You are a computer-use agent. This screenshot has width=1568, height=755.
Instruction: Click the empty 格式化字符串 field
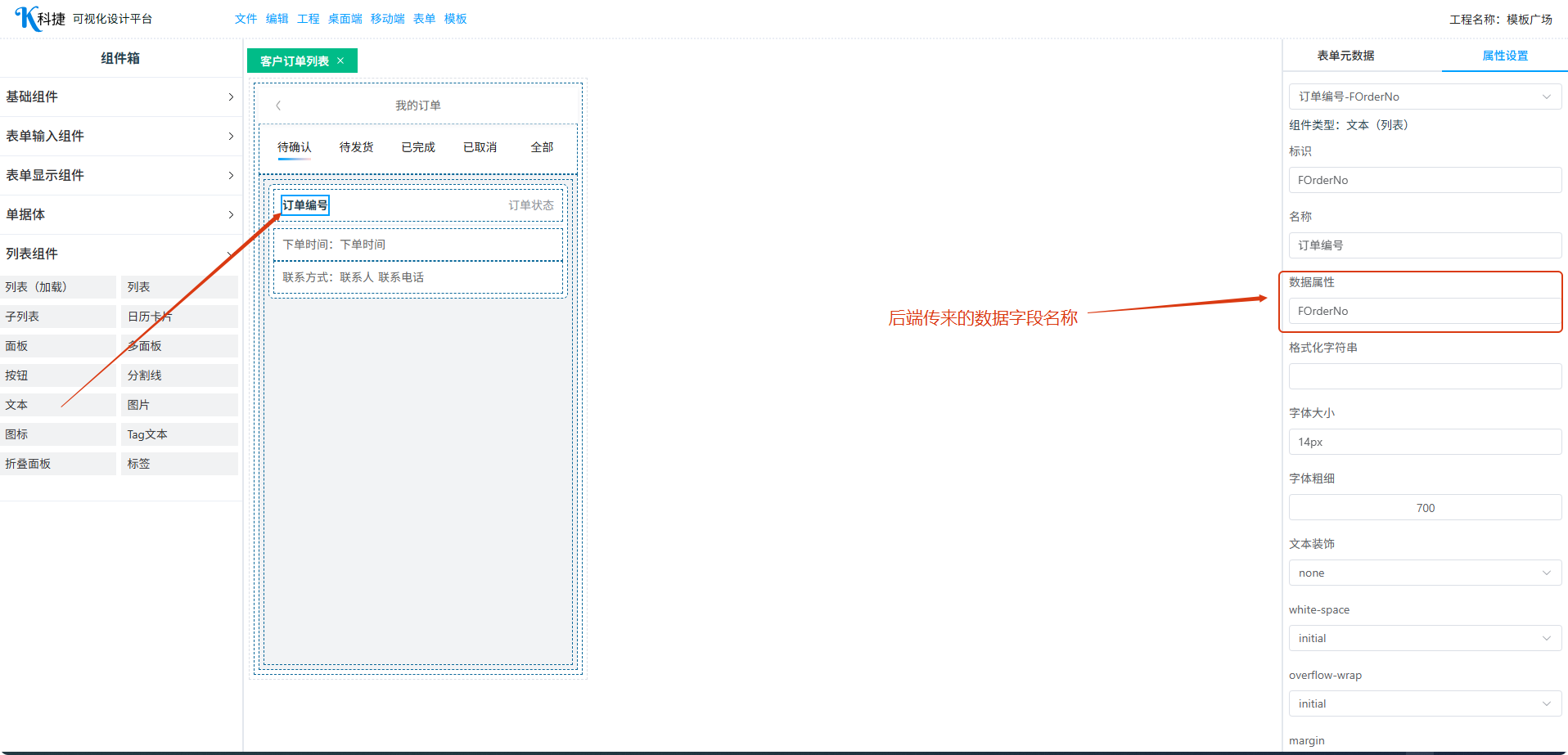tap(1424, 376)
